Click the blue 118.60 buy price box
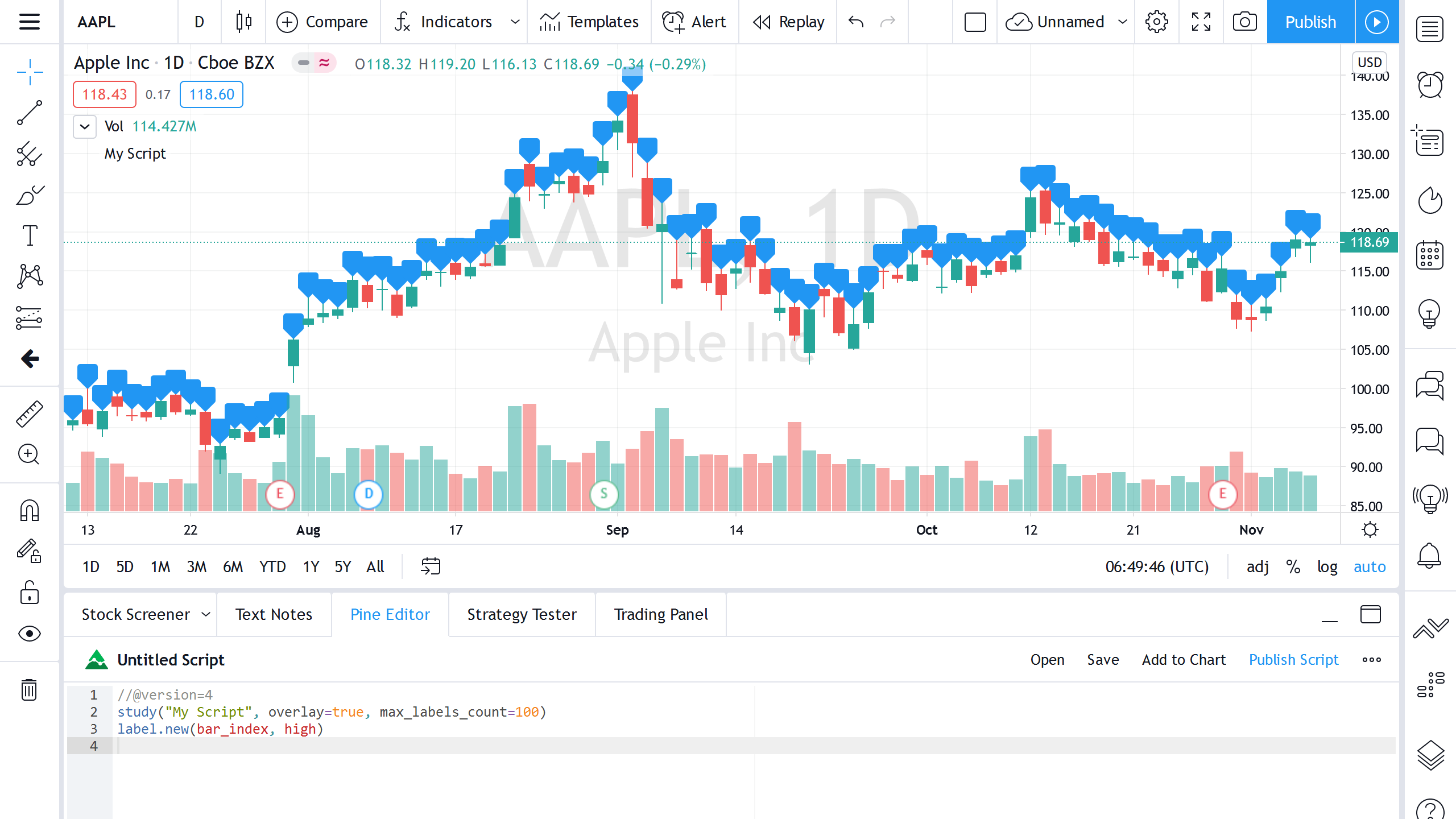Image resolution: width=1456 pixels, height=819 pixels. 212,94
